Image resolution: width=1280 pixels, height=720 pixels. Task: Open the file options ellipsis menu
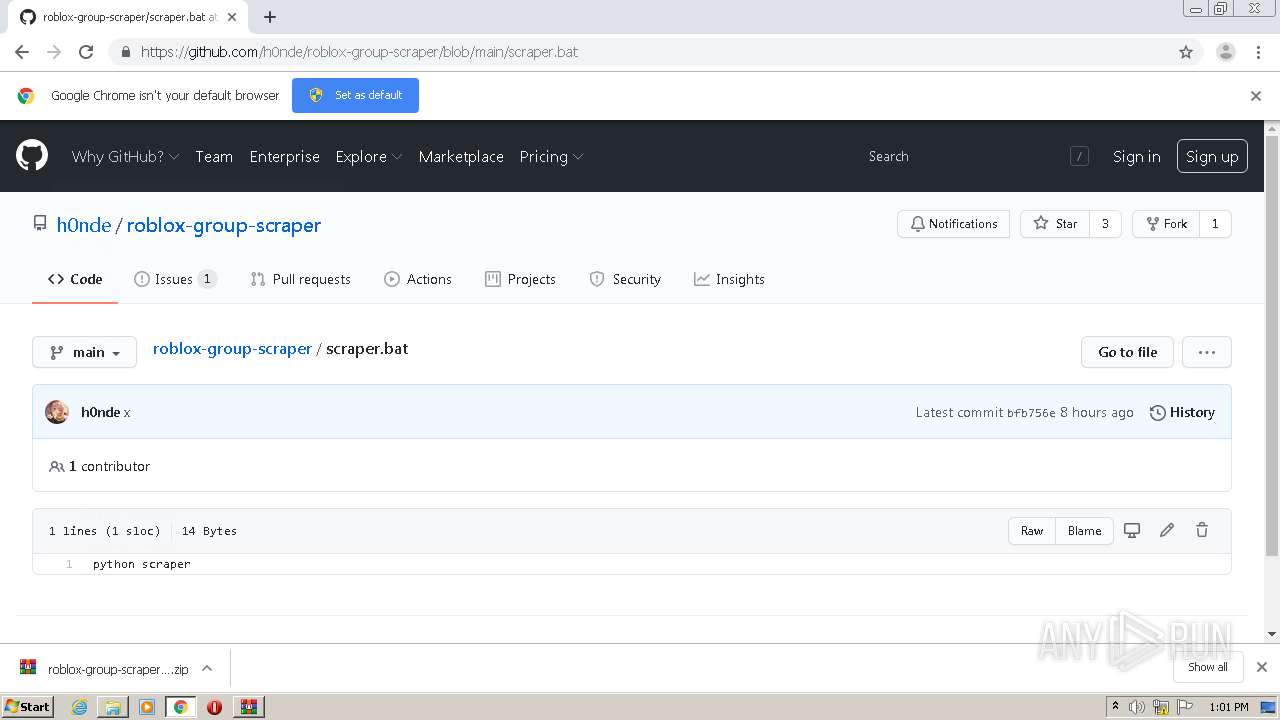(x=1206, y=352)
